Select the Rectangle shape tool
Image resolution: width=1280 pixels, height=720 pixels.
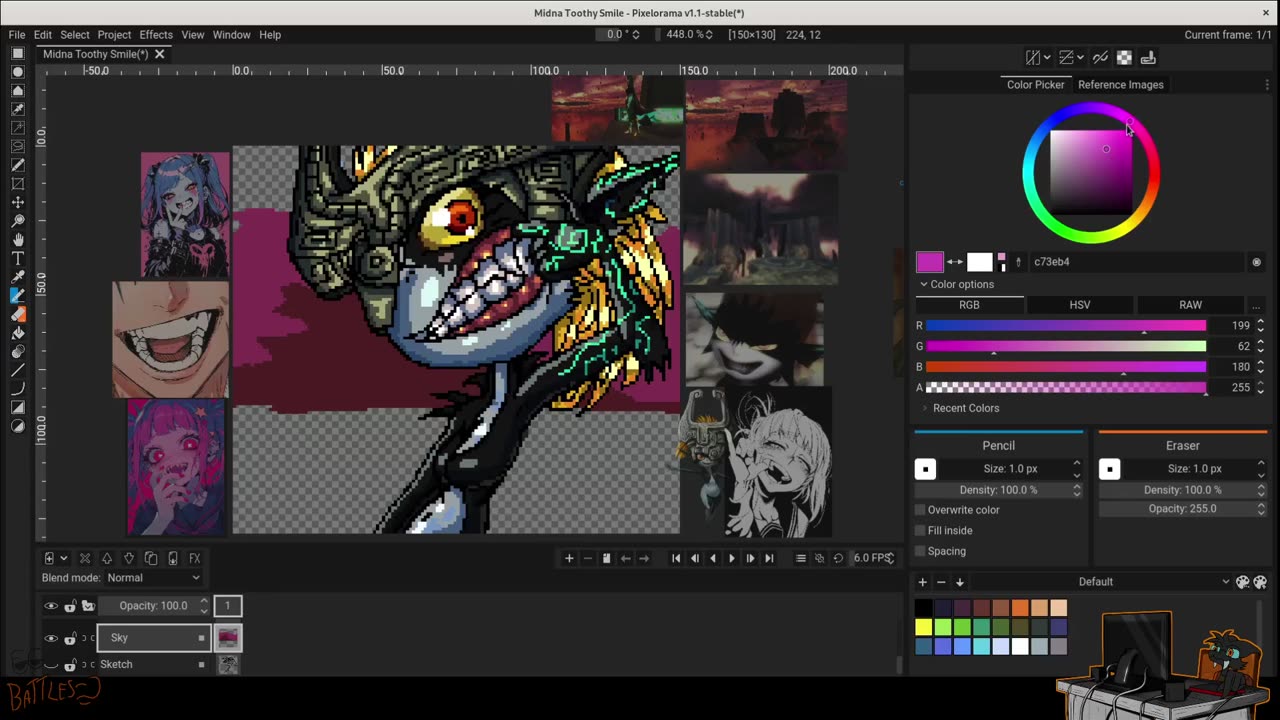click(x=18, y=408)
